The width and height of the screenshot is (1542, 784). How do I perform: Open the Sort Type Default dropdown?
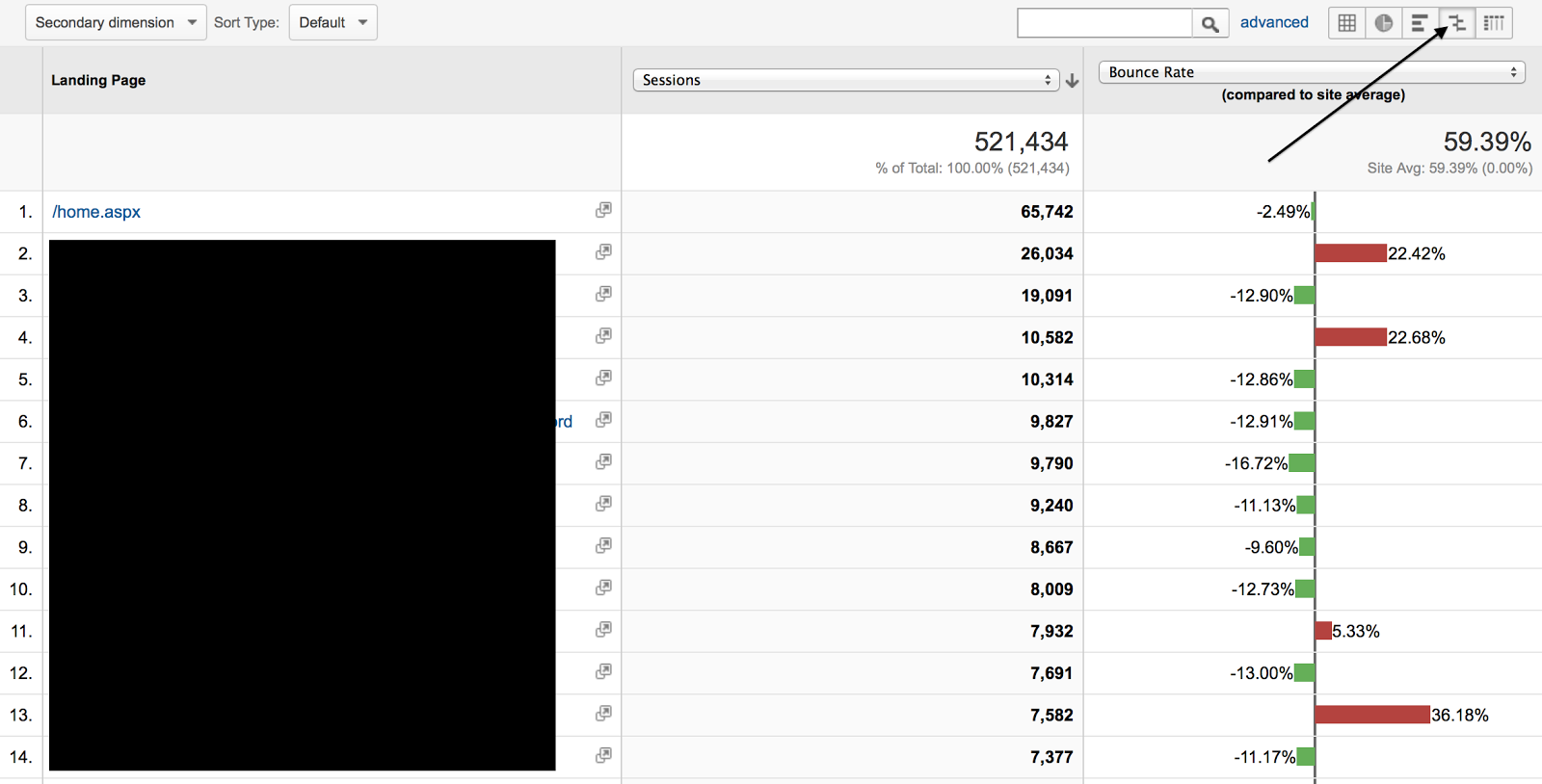pyautogui.click(x=332, y=22)
